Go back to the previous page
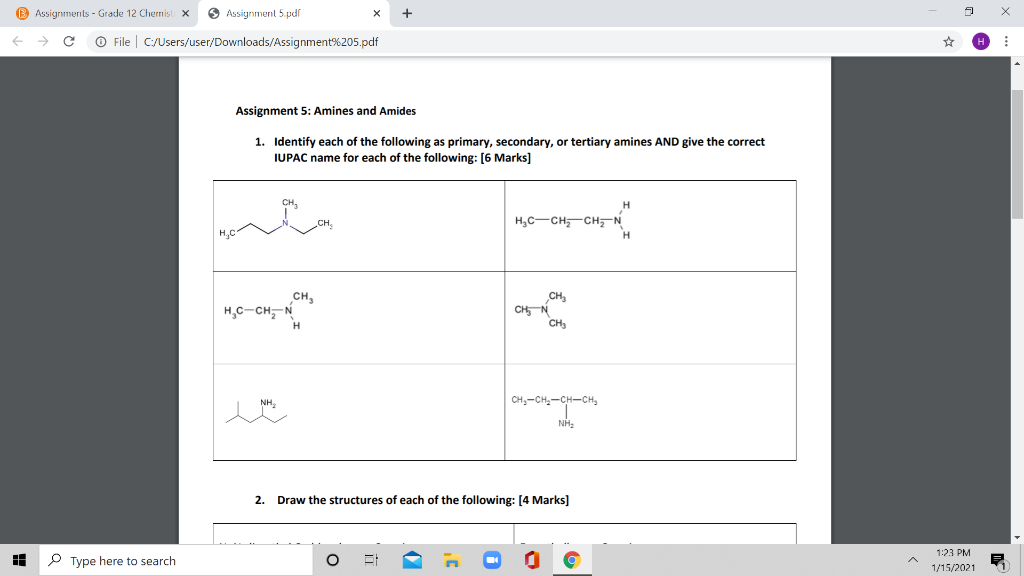Screen dimensions: 1024x576 (x=17, y=43)
